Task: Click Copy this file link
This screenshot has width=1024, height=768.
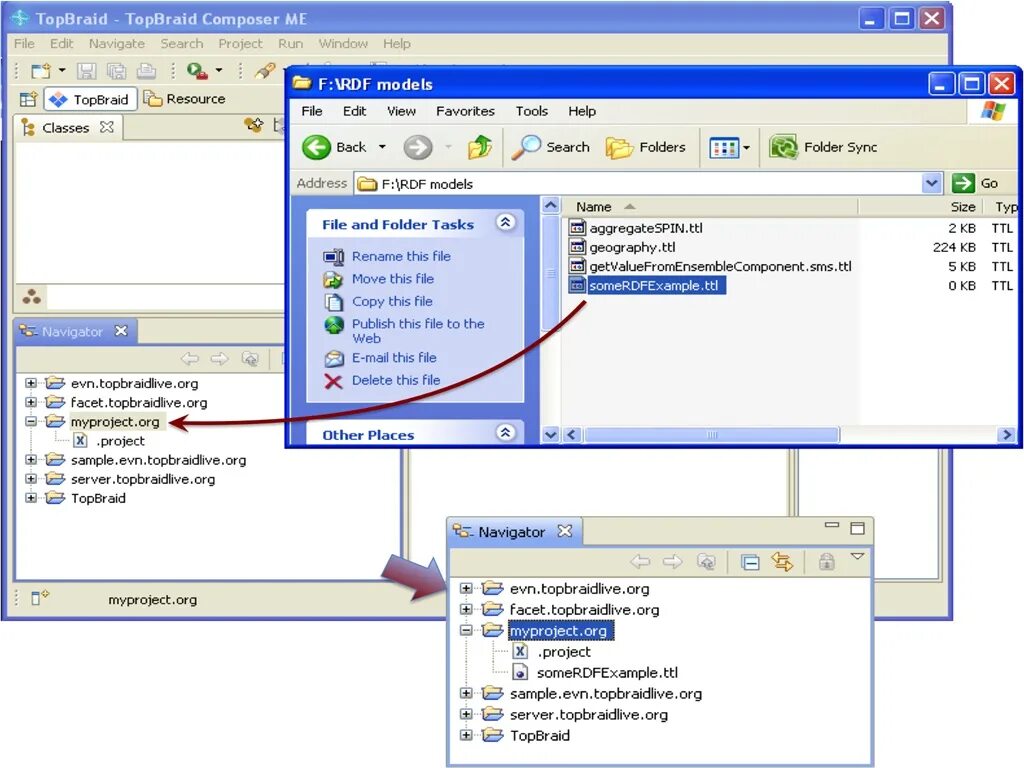Action: [392, 301]
